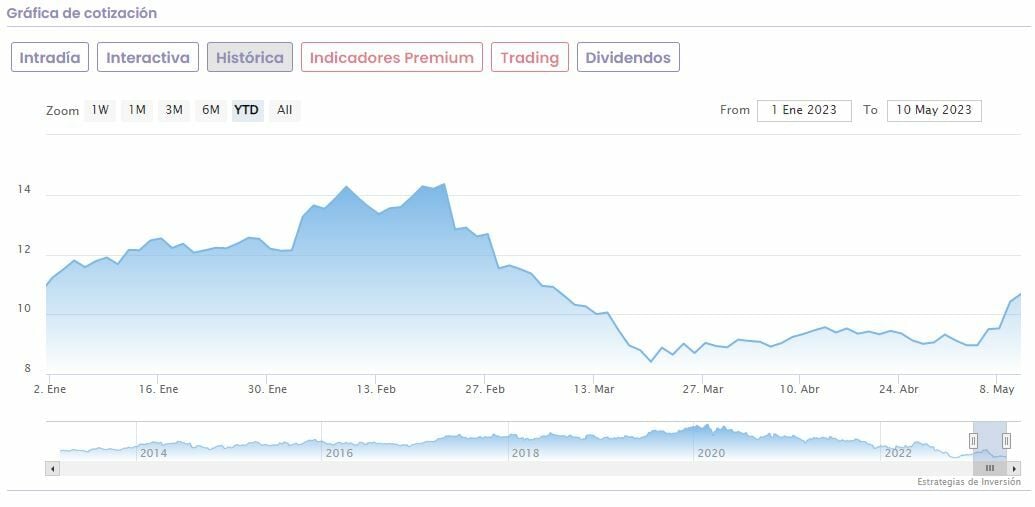Click the scrollbar right arrow
The image size is (1035, 507).
pos(1014,468)
